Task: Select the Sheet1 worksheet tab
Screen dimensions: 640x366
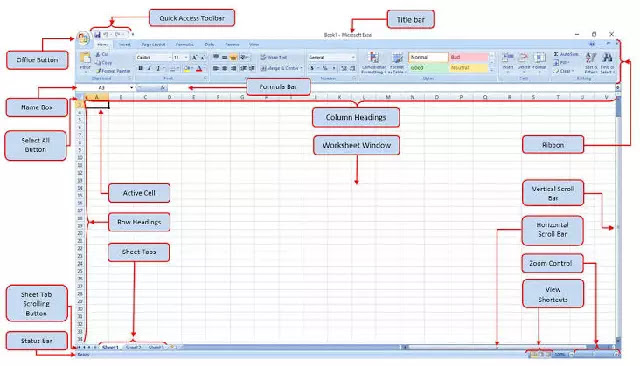Action: 110,347
